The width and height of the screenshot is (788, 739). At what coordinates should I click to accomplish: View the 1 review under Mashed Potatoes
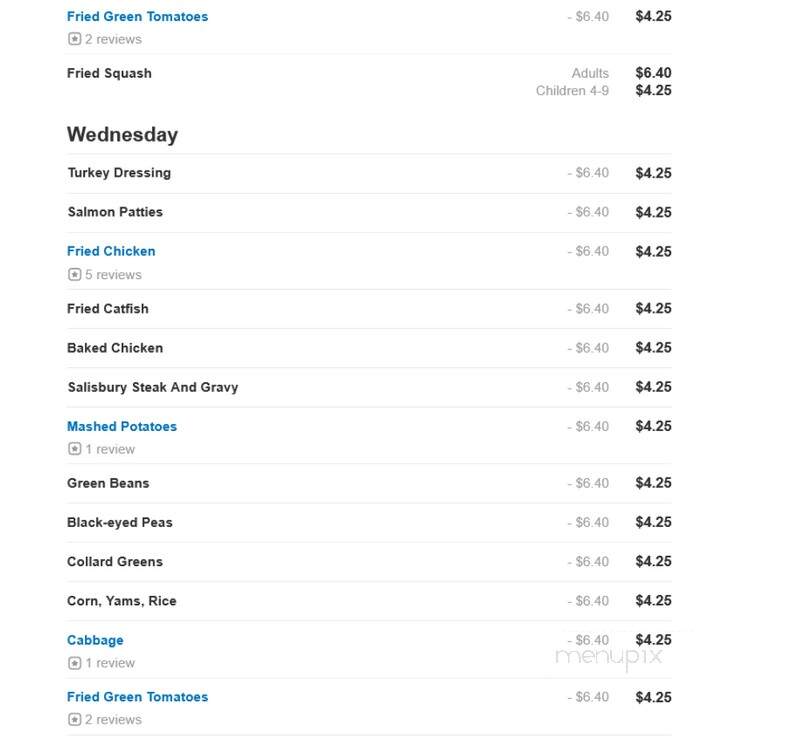(110, 449)
